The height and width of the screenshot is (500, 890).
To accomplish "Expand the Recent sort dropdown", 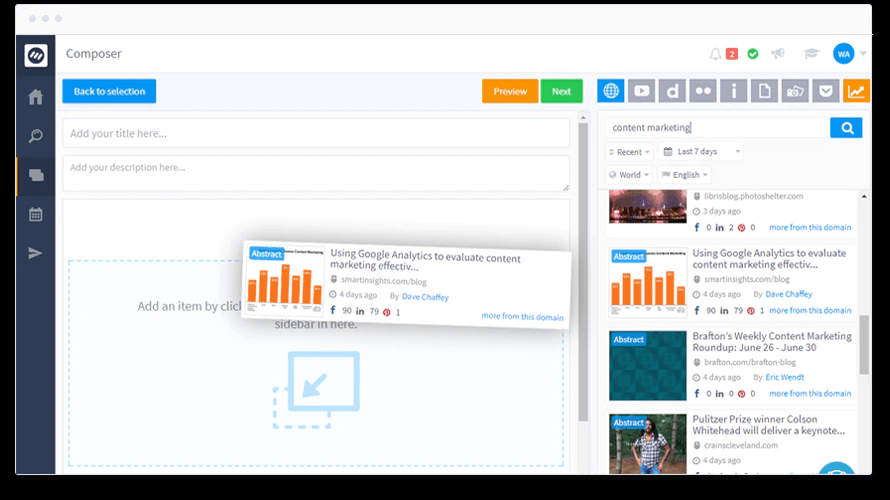I will click(x=630, y=152).
